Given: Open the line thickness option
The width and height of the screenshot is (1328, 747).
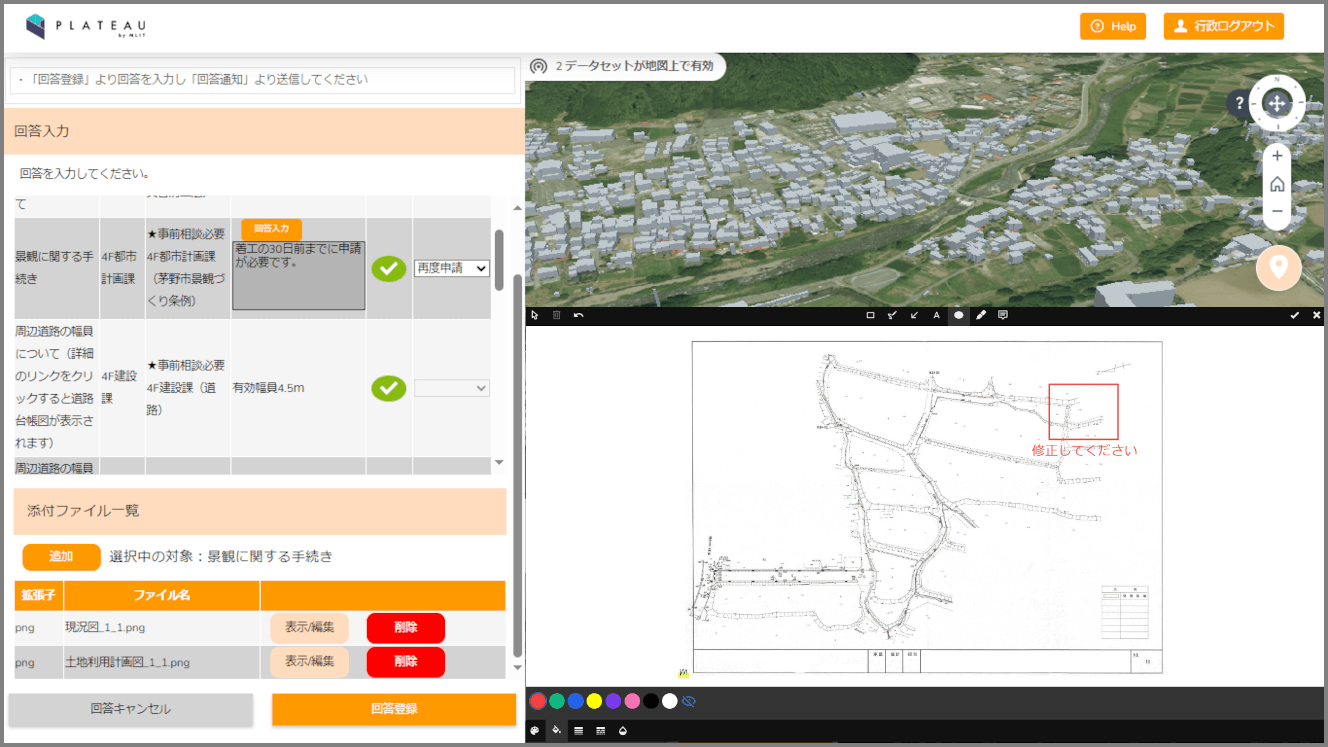Looking at the screenshot, I should 578,731.
